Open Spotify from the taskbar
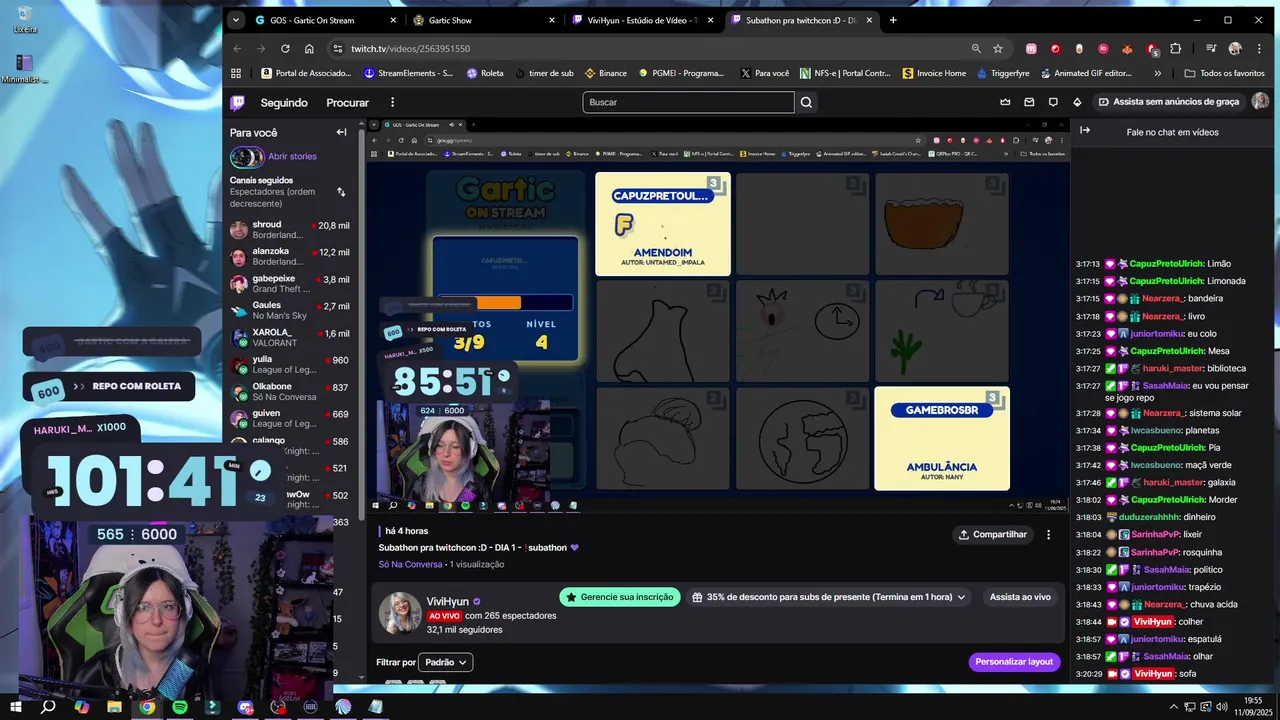 (180, 707)
